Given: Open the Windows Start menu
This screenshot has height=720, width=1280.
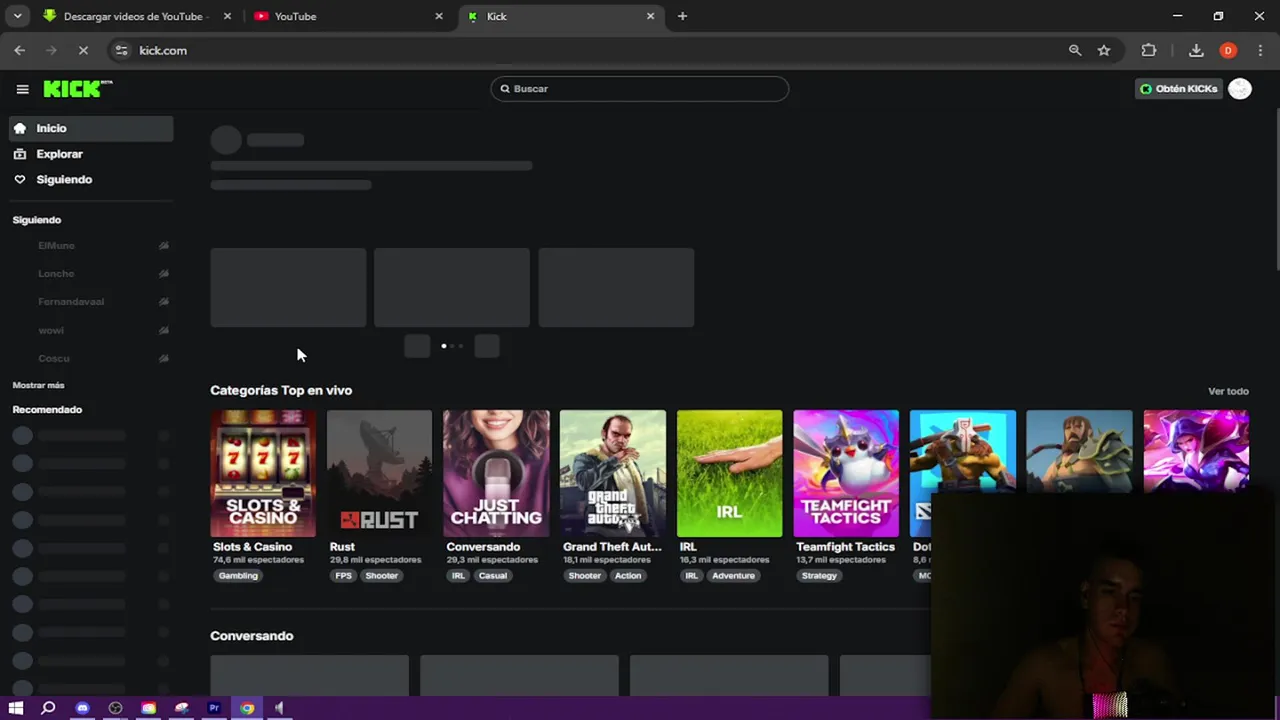Looking at the screenshot, I should coord(16,708).
